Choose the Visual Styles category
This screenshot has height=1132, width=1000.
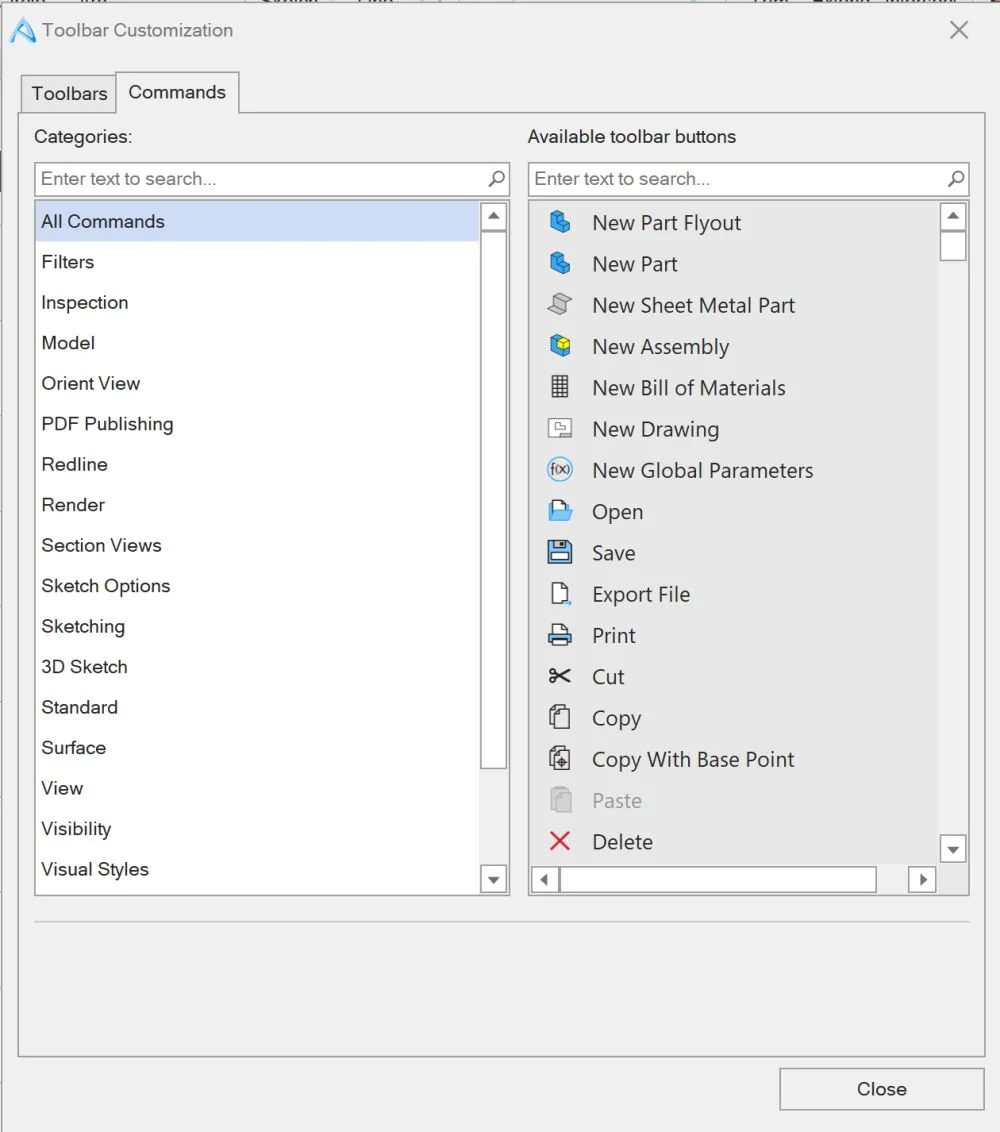(257, 868)
